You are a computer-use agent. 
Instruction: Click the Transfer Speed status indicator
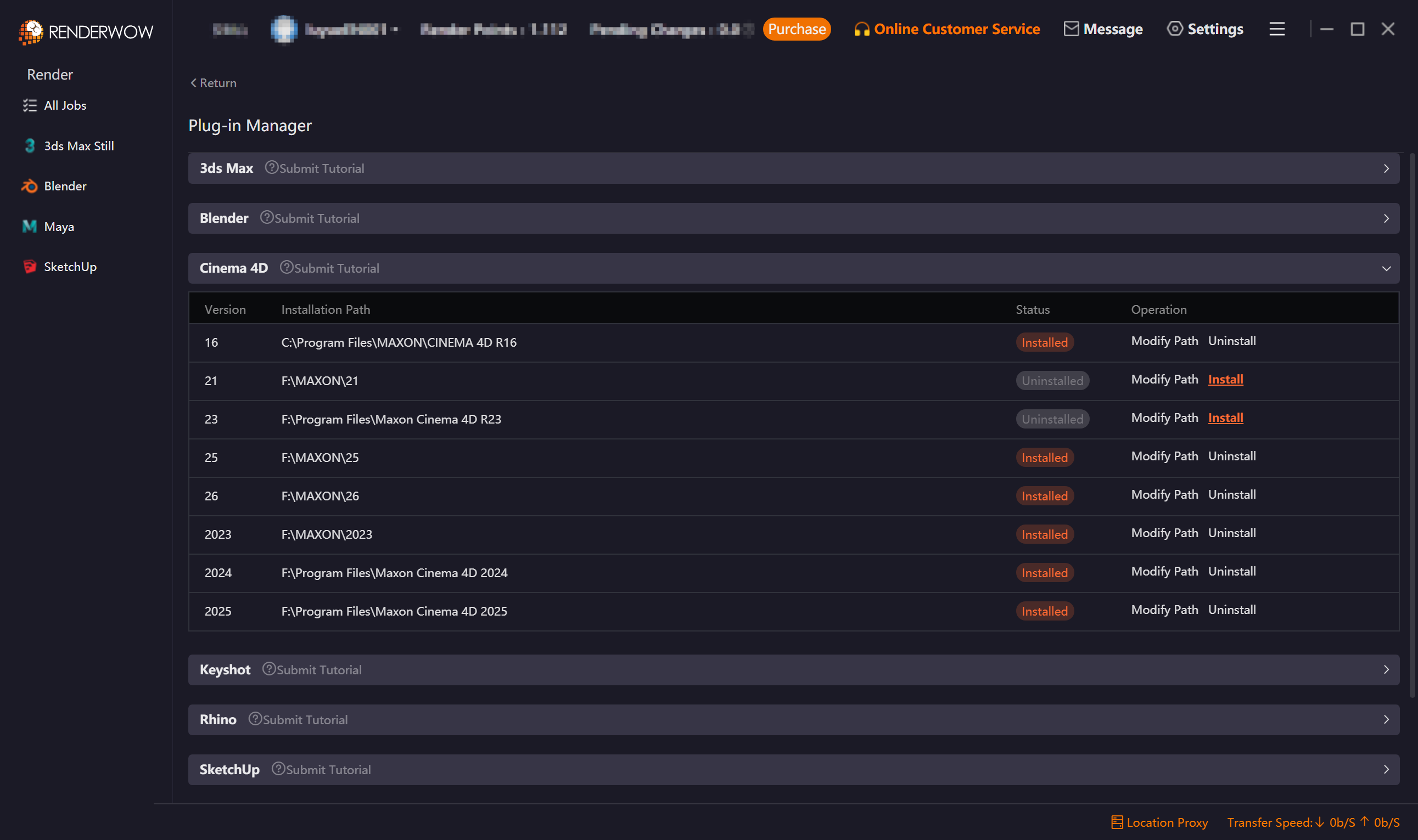(1313, 822)
